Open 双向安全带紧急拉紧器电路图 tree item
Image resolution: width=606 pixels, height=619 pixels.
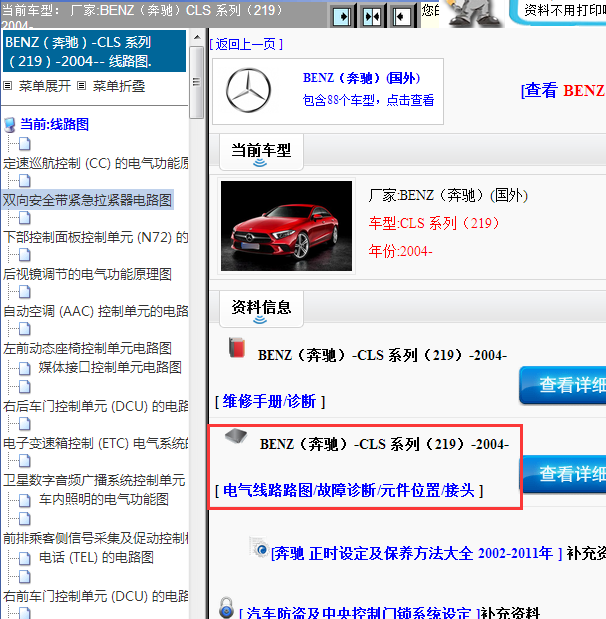coord(87,200)
